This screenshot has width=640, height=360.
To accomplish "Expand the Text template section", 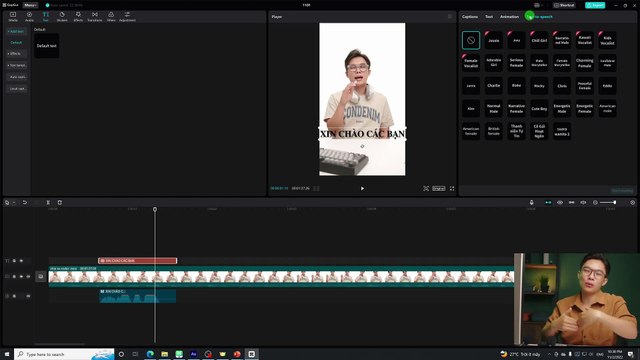I will click(x=17, y=65).
